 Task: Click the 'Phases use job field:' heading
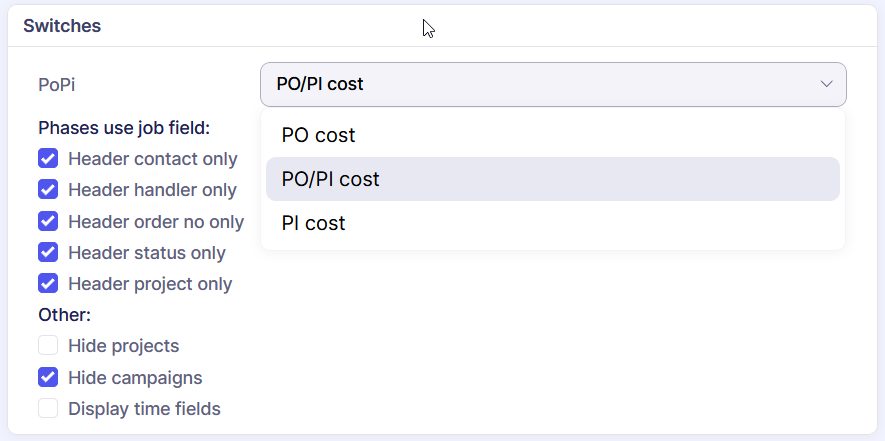point(124,128)
